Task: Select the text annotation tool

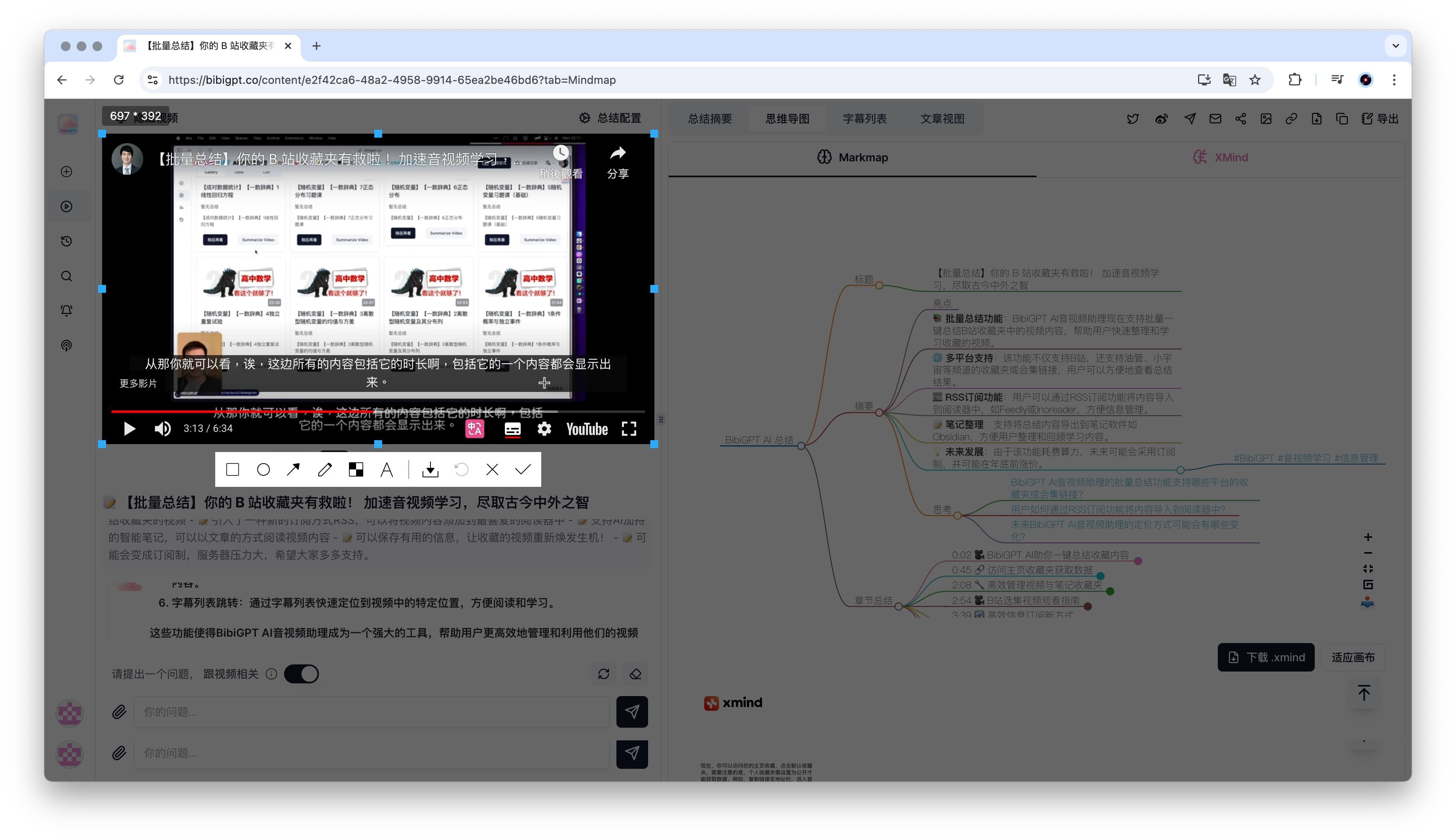Action: coord(387,469)
